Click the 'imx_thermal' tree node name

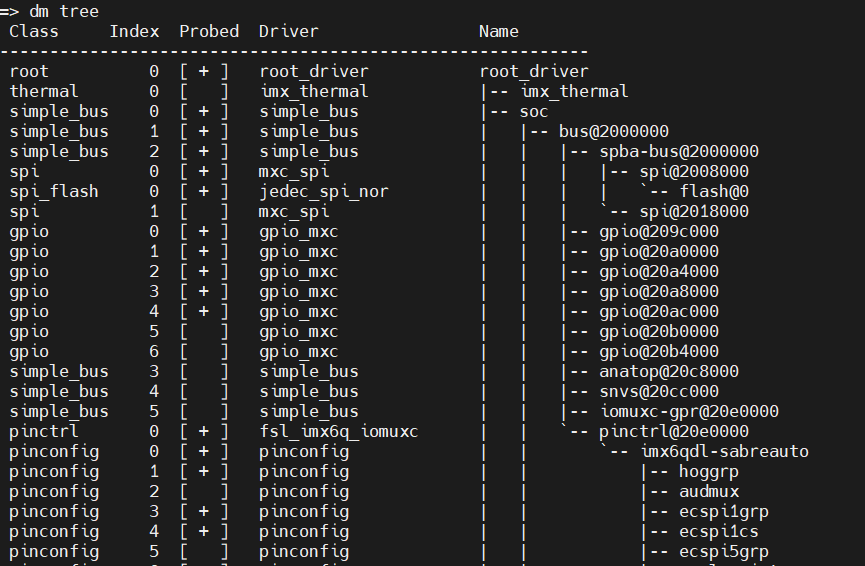tap(574, 92)
